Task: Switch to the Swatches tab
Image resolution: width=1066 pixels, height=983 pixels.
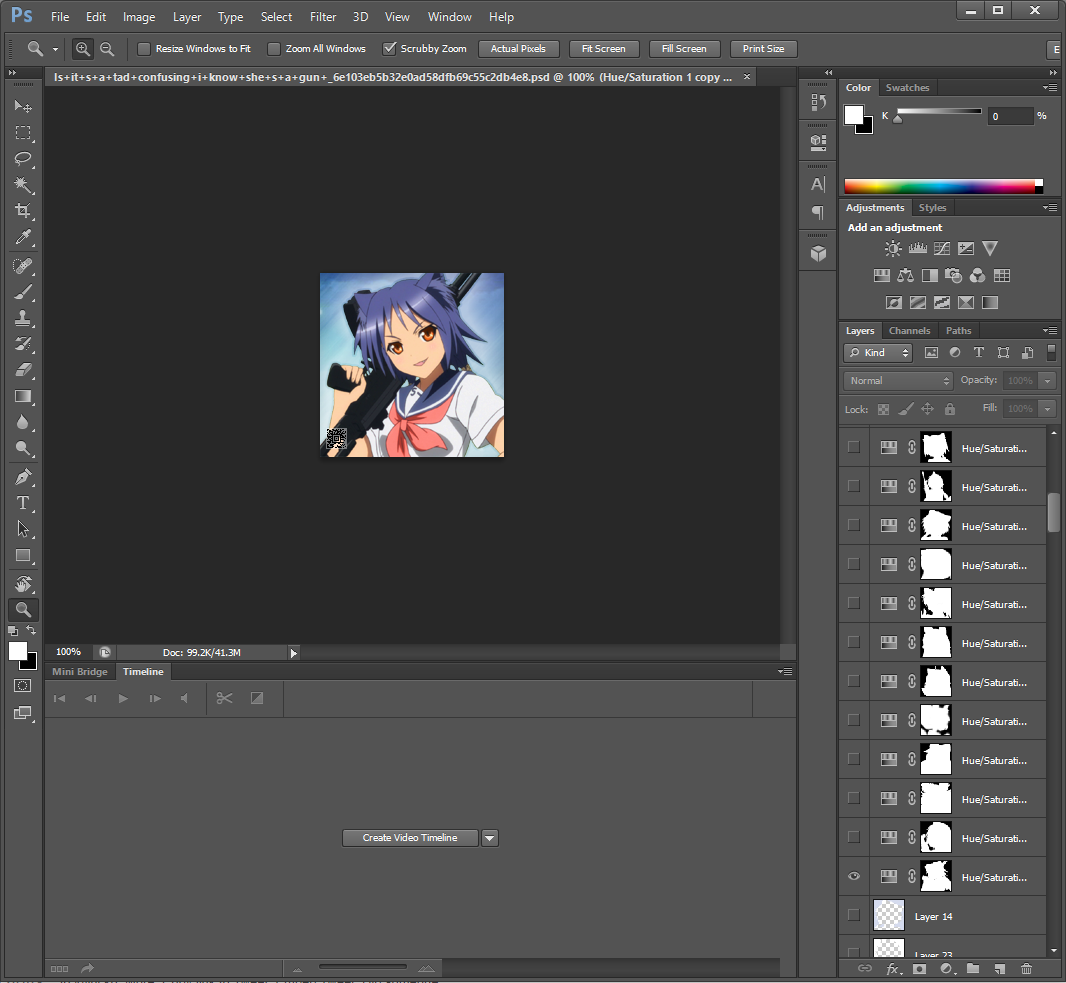Action: pos(907,88)
